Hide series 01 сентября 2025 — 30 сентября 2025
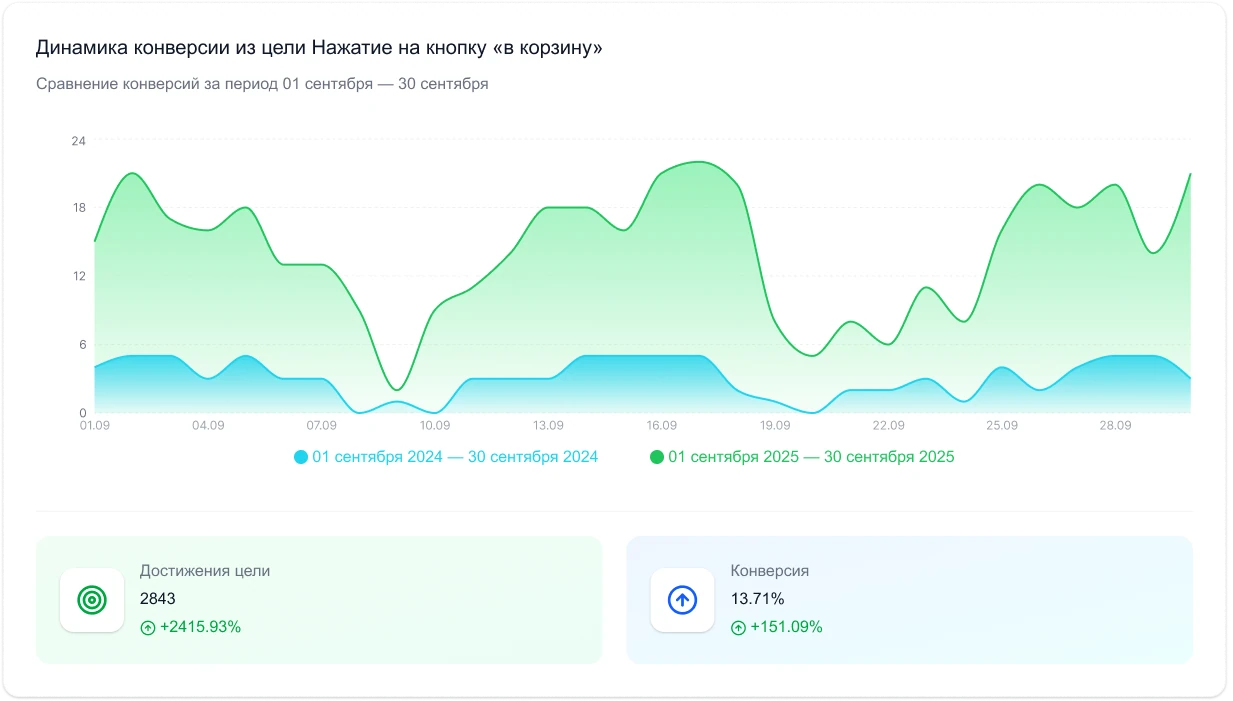 coord(811,457)
